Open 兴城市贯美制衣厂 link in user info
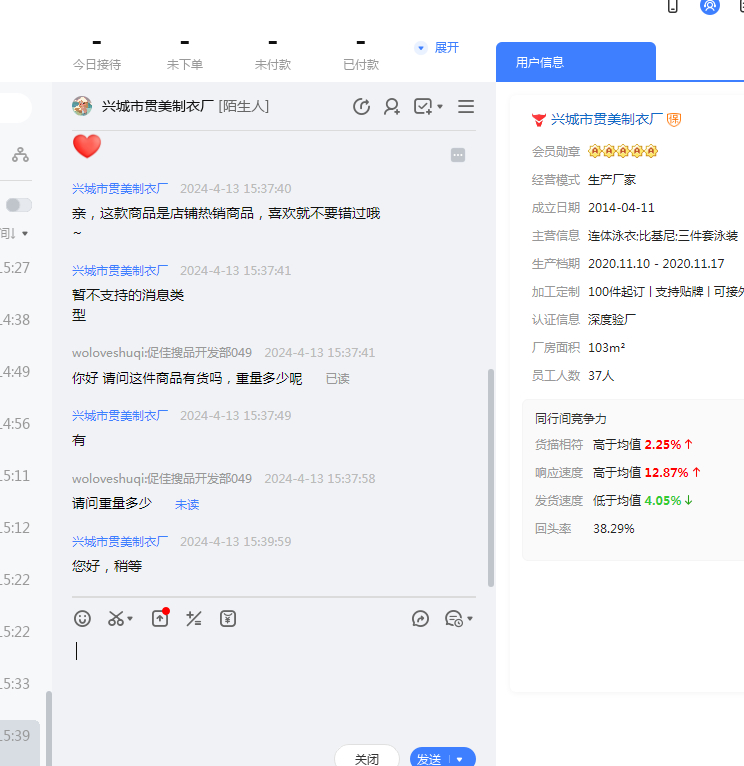The image size is (744, 766). click(x=607, y=120)
